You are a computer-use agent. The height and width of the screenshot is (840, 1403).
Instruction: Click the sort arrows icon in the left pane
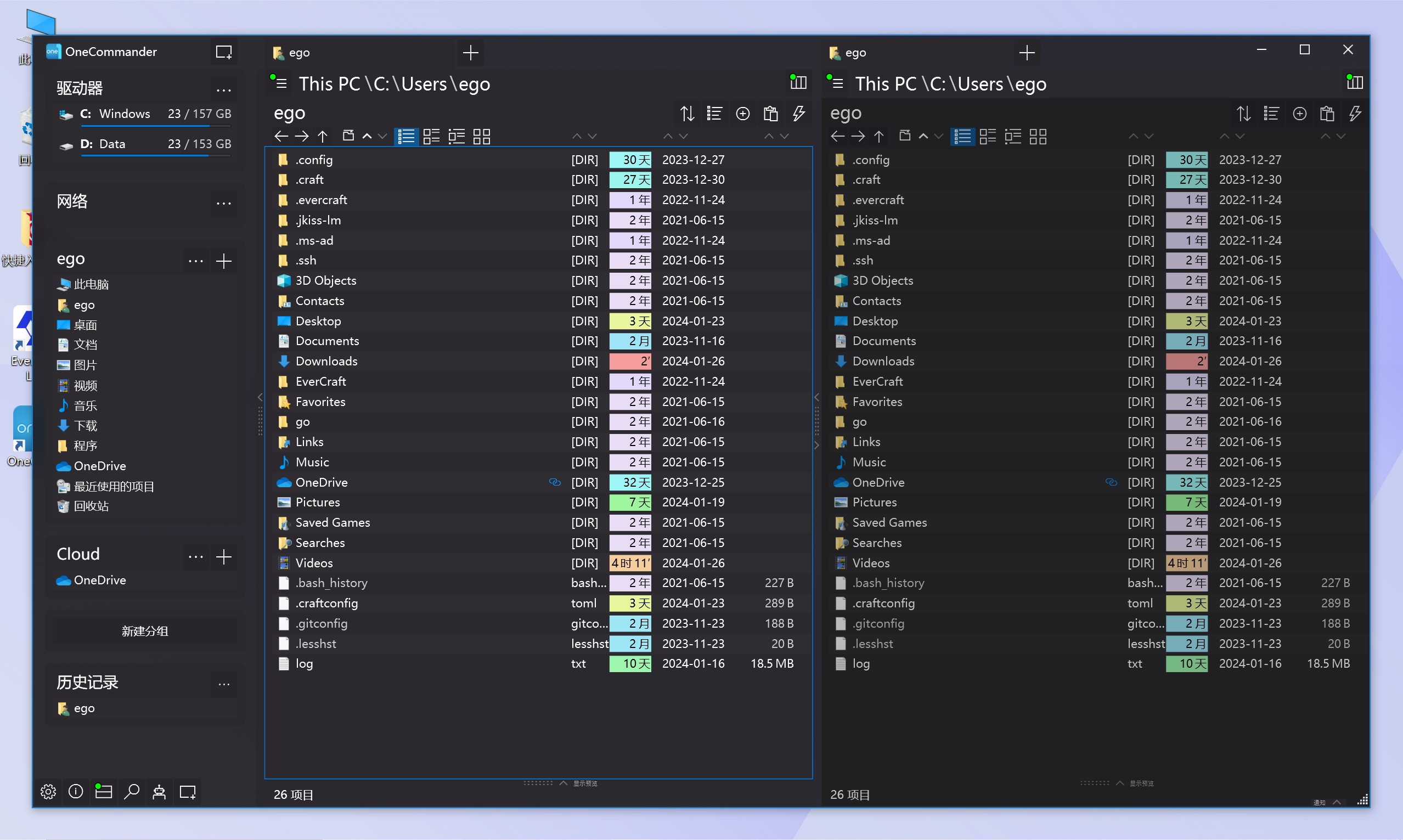[687, 114]
